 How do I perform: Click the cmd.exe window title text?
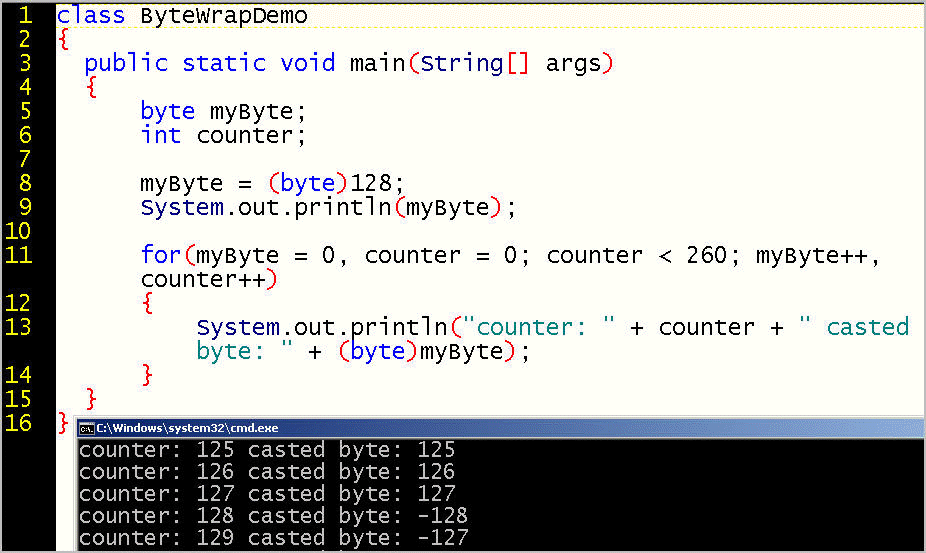pyautogui.click(x=187, y=428)
